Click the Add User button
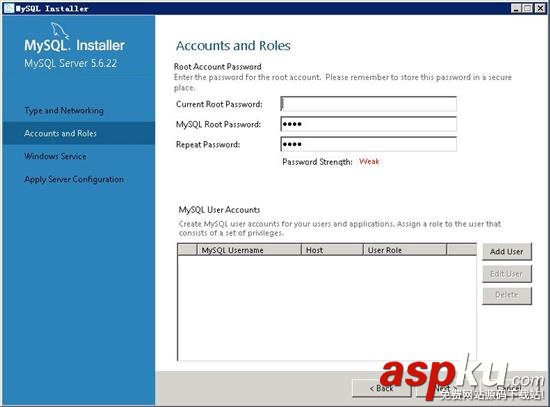Screen dimensions: 550x407 point(507,252)
